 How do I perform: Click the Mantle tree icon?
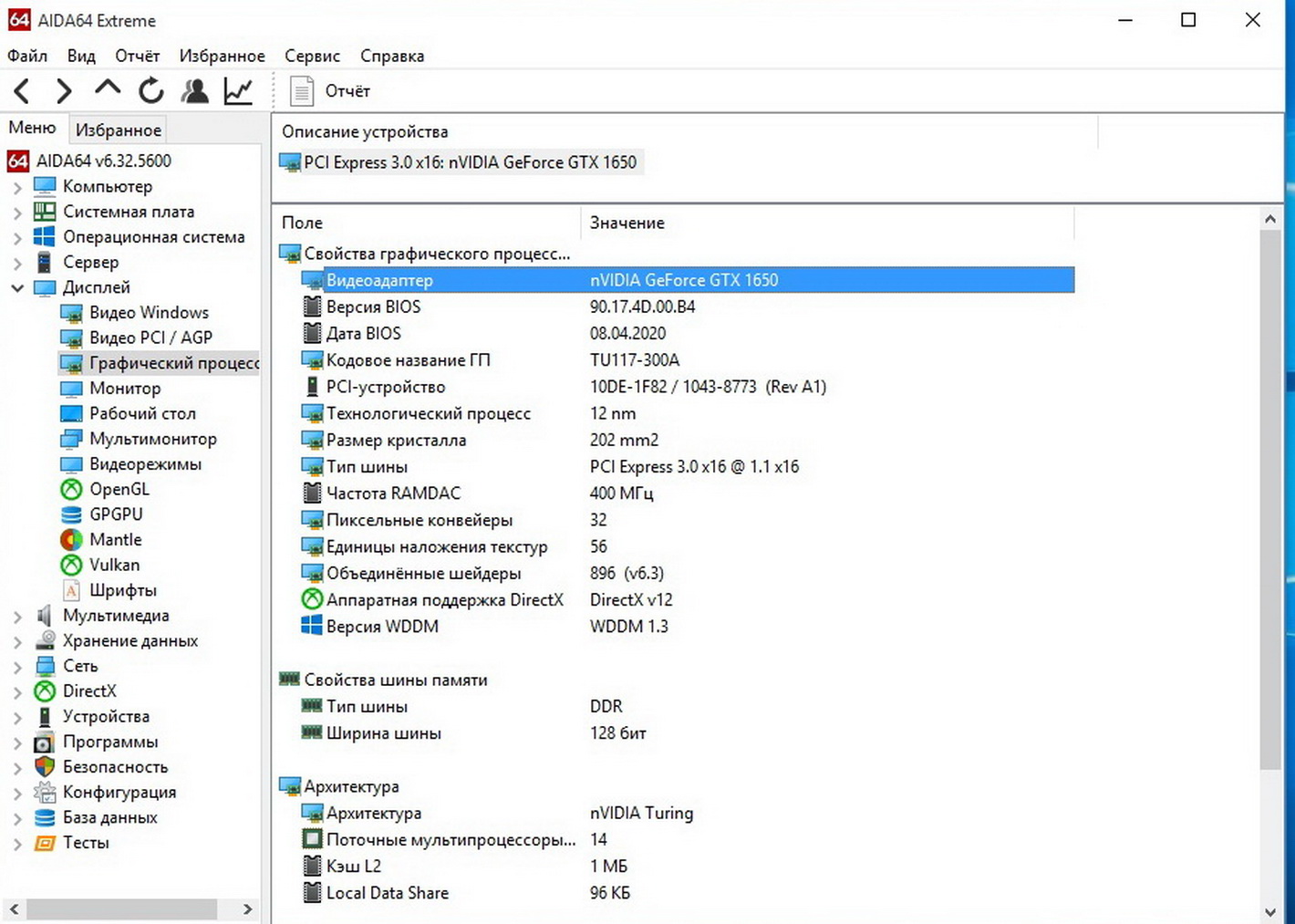point(71,540)
